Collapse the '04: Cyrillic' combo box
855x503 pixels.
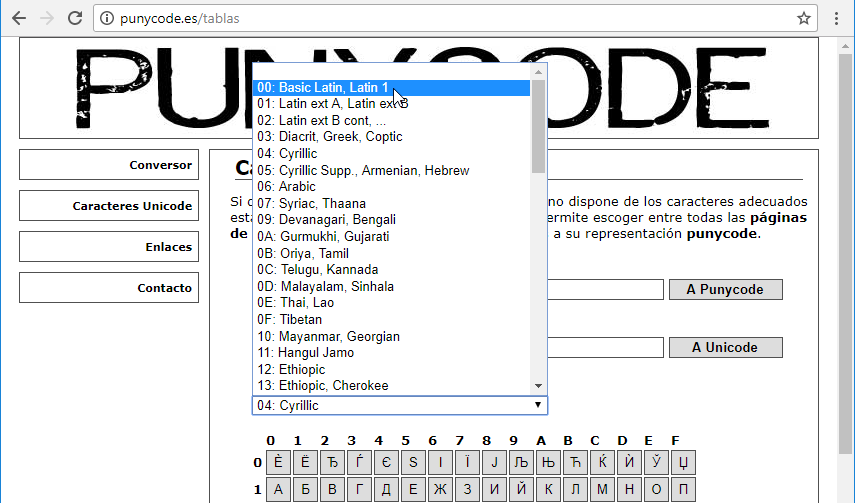(399, 405)
